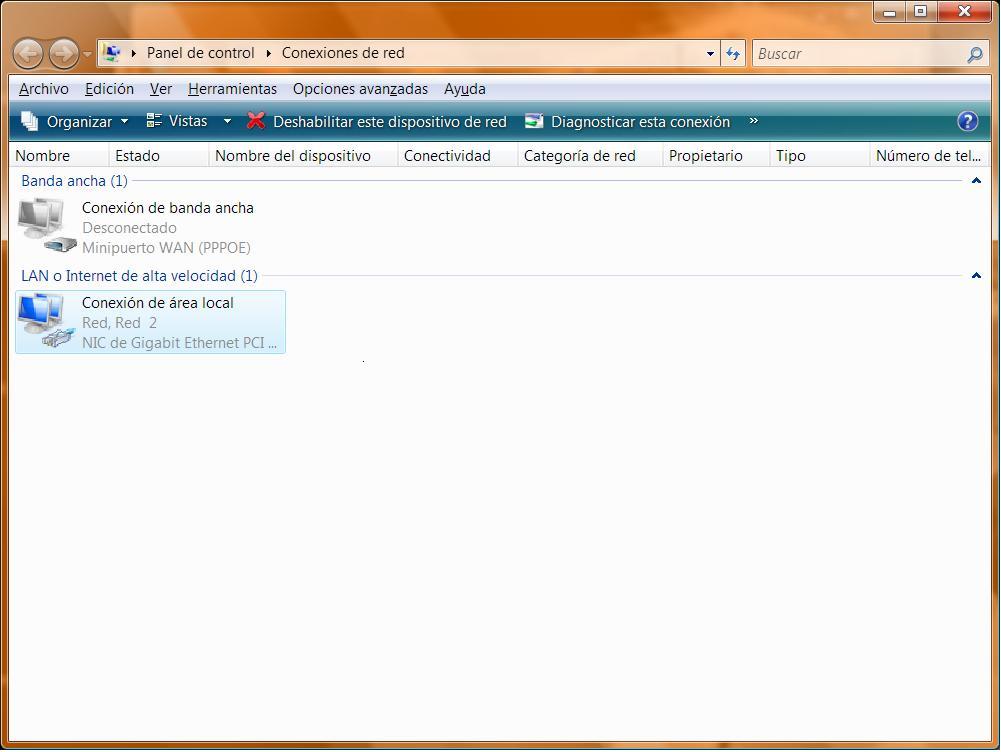Open the address bar history dropdown
The height and width of the screenshot is (752, 1001).
pos(711,54)
